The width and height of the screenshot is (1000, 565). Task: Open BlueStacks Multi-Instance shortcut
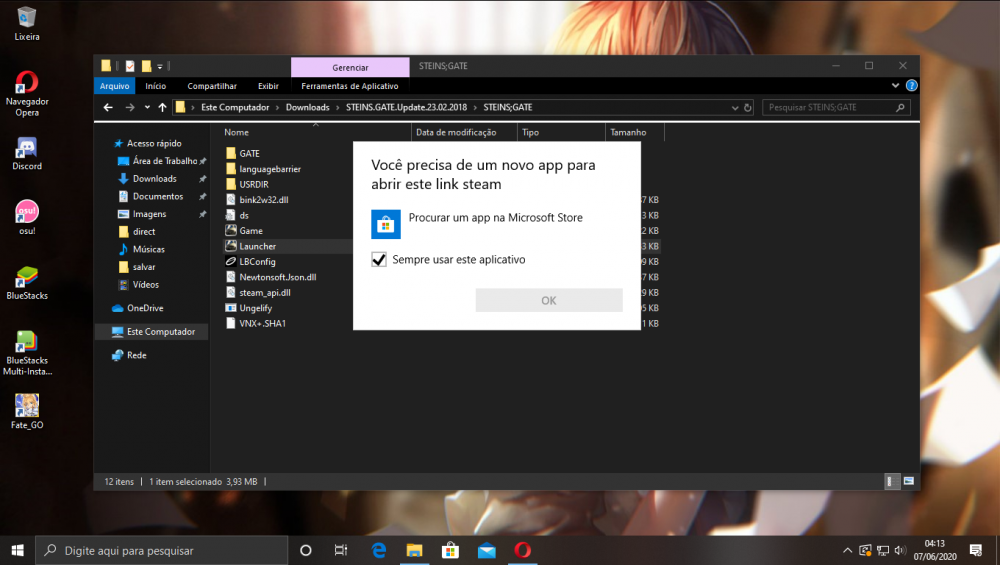pos(27,353)
